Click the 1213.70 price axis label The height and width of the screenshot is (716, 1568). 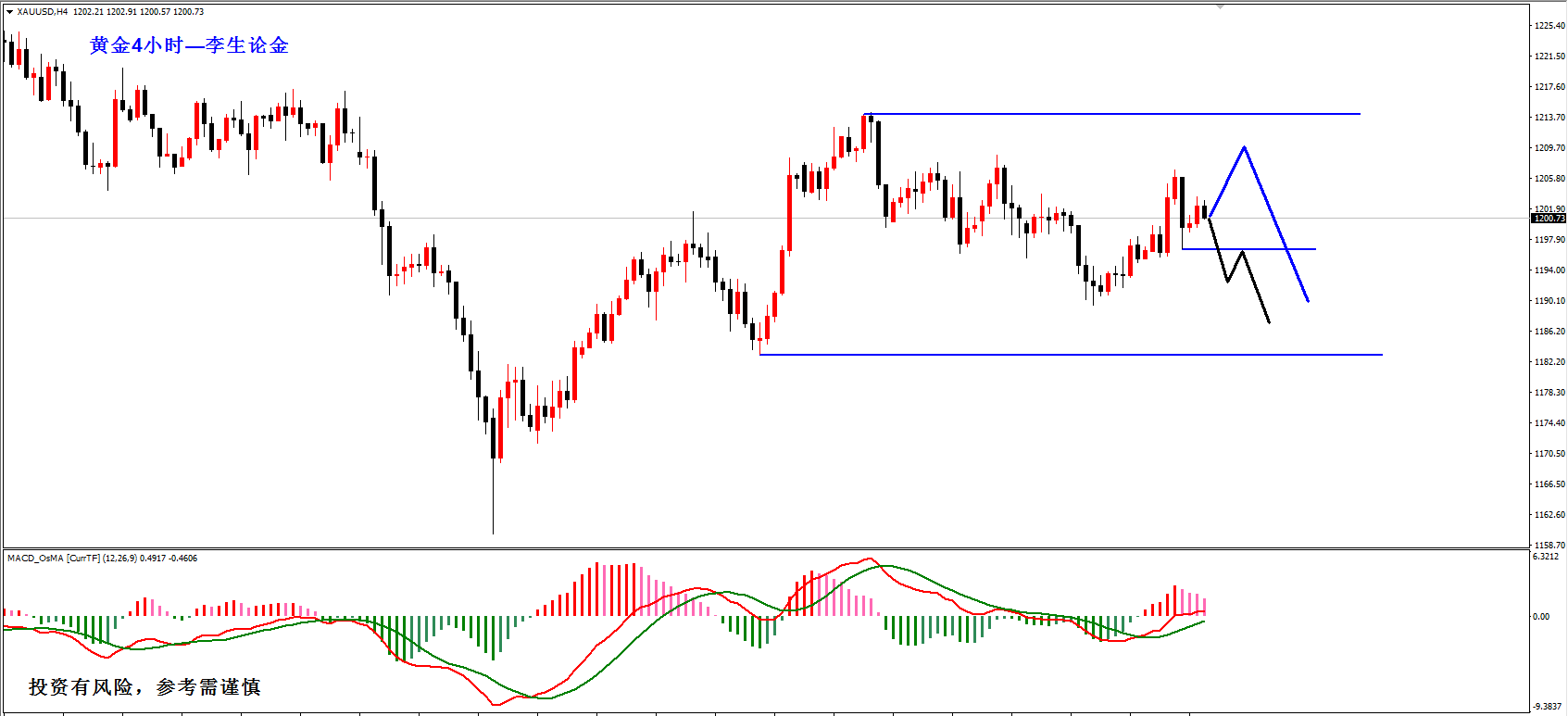coord(1549,118)
